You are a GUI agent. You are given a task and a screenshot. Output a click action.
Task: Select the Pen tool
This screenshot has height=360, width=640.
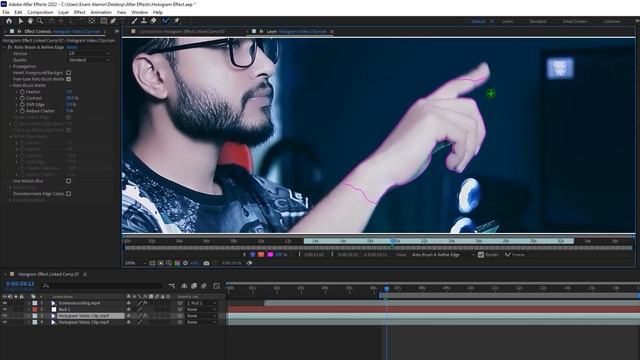click(x=113, y=21)
